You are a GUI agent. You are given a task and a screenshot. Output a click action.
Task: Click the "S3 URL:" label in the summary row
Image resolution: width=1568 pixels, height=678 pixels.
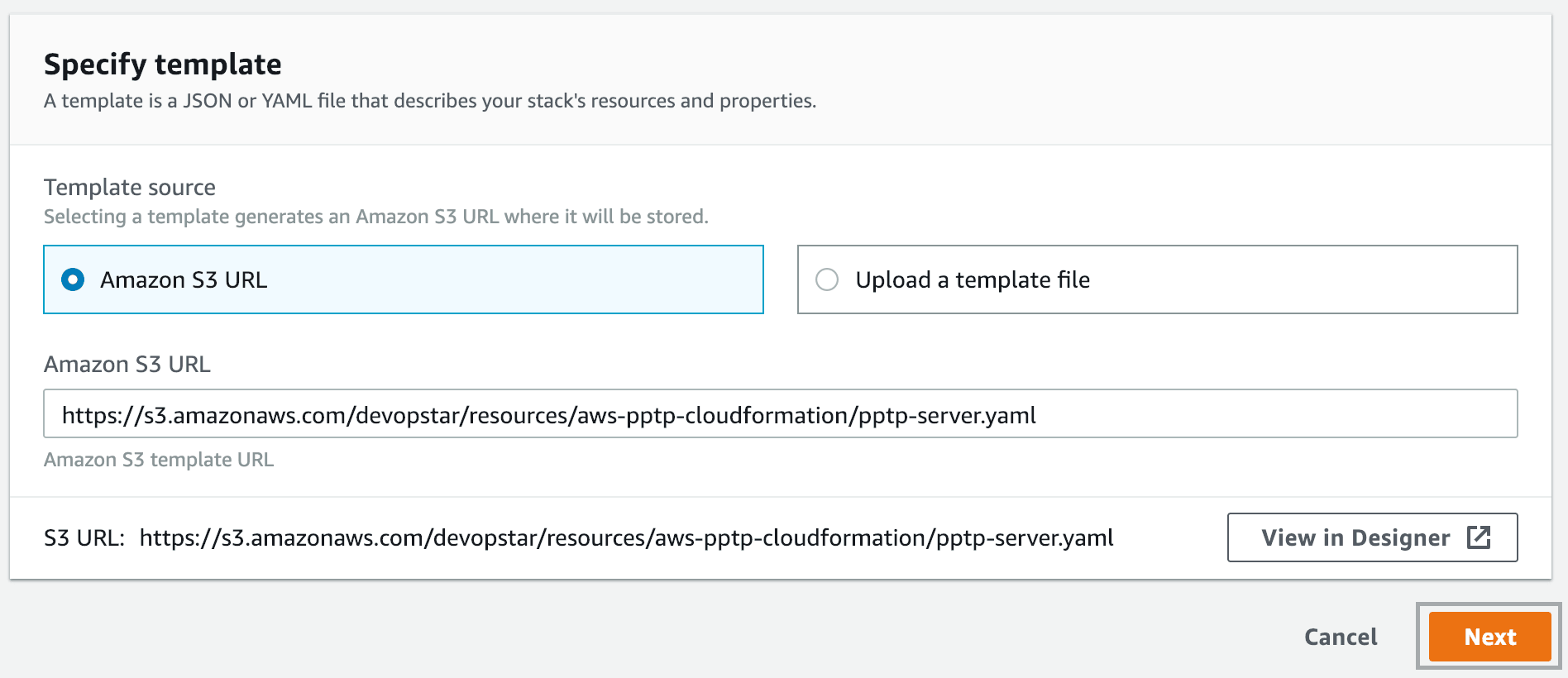[84, 538]
